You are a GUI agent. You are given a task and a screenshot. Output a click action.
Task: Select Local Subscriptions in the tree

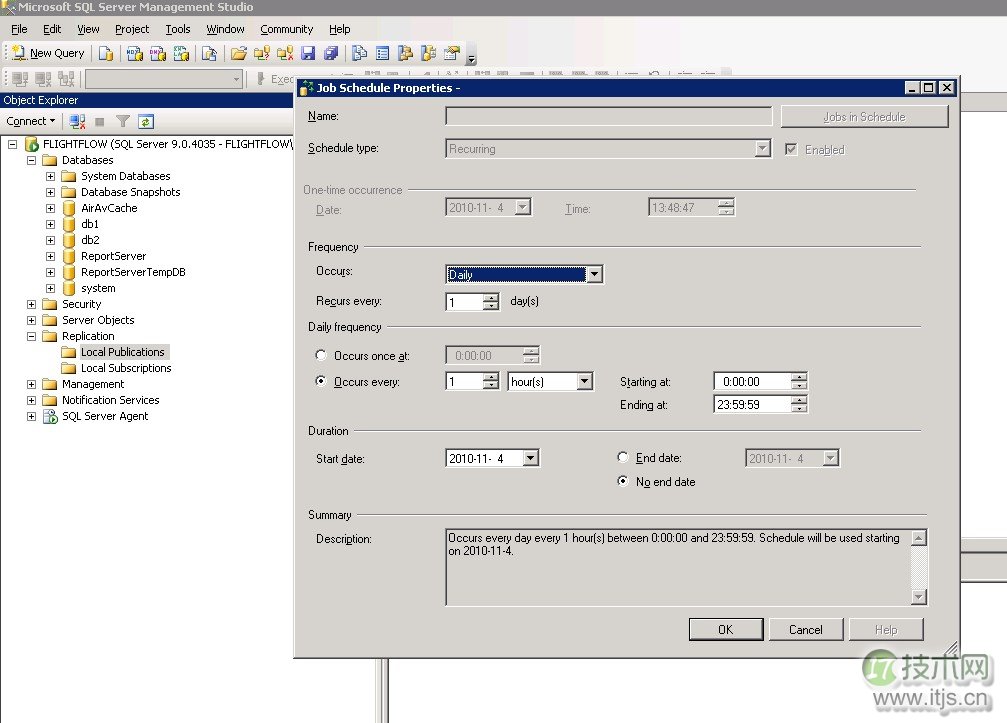(x=126, y=368)
